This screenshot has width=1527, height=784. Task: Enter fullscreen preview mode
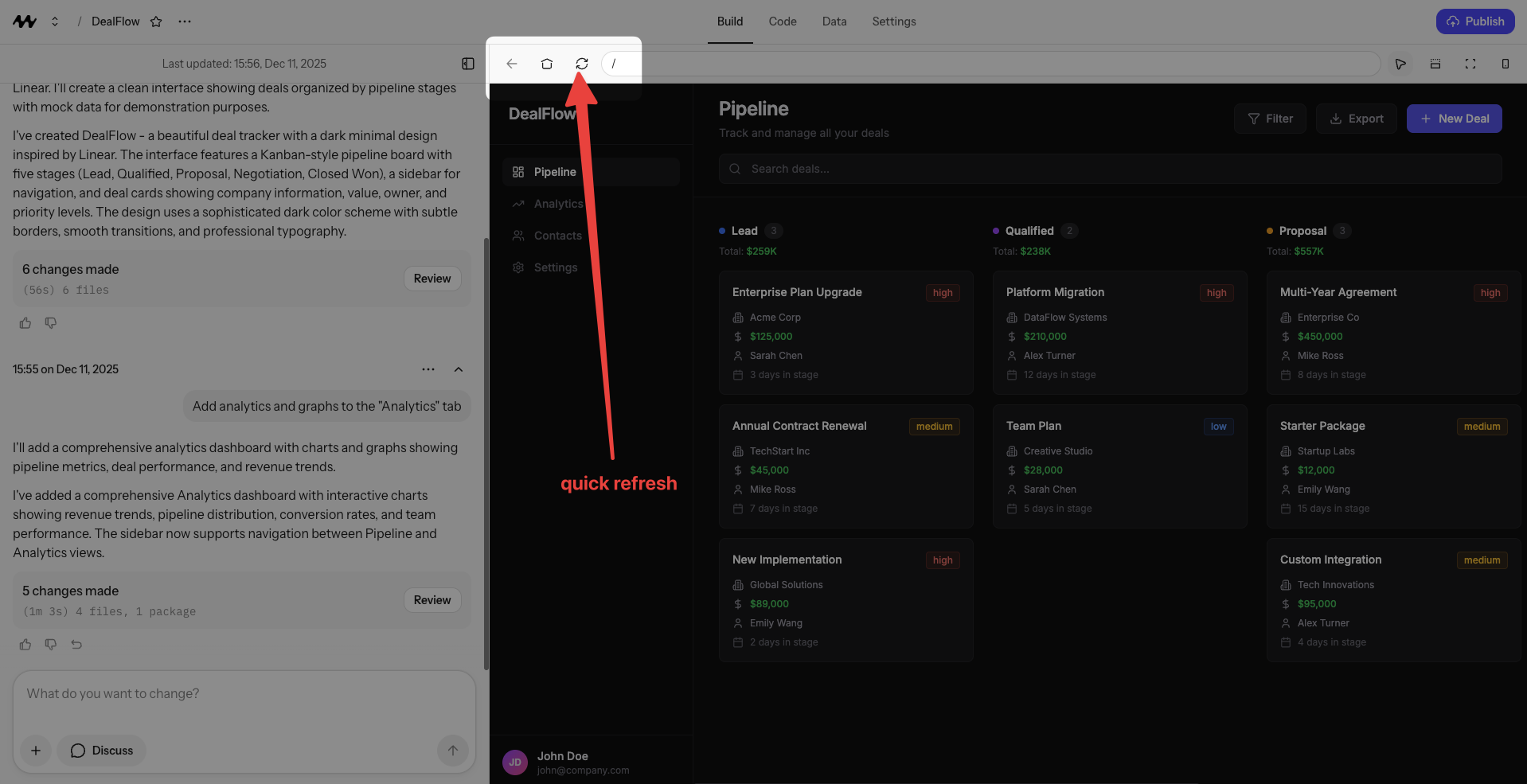click(1470, 64)
